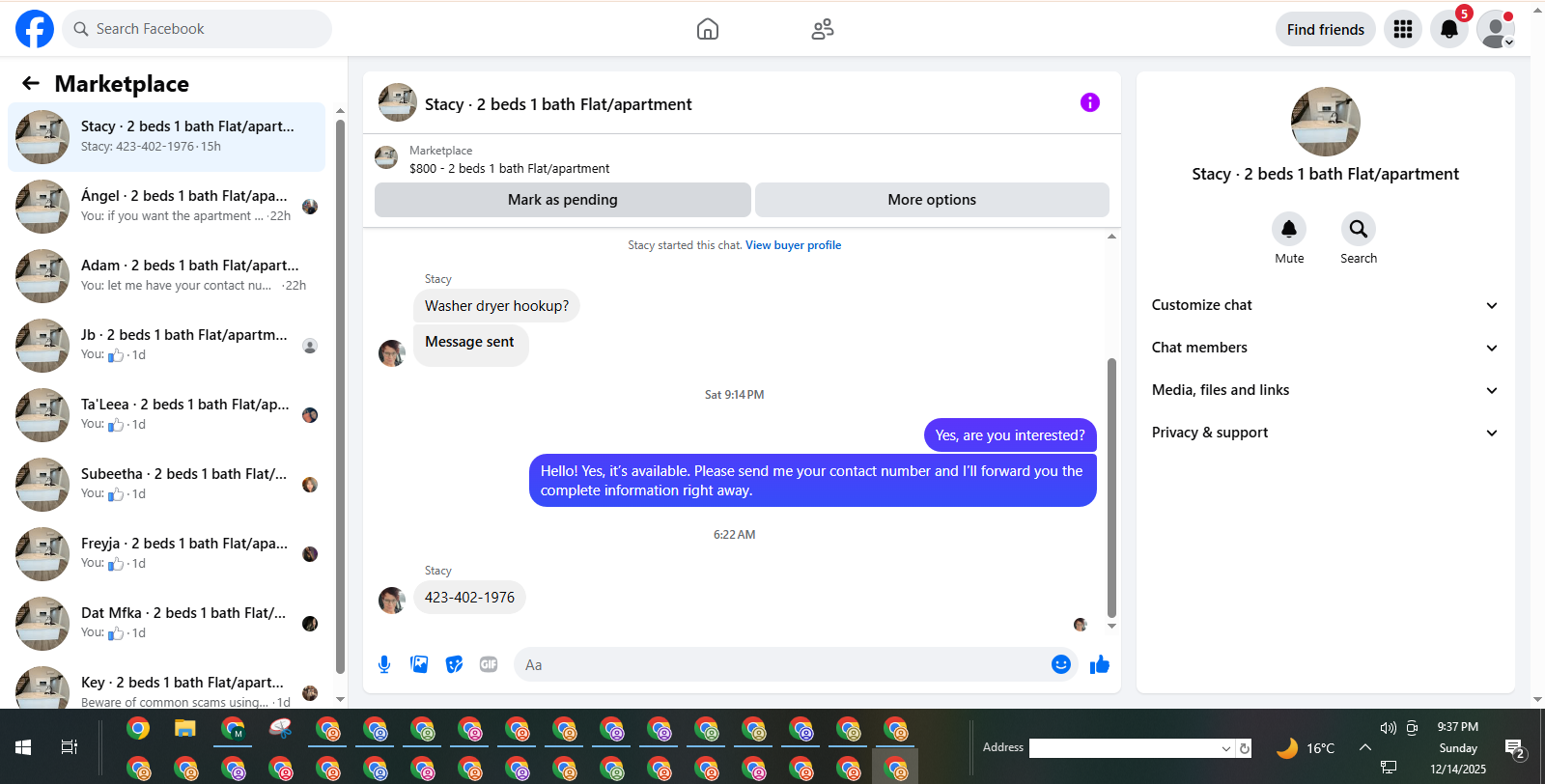1545x784 pixels.
Task: Click the 423-402-1976 message bubble
Action: pyautogui.click(x=470, y=598)
